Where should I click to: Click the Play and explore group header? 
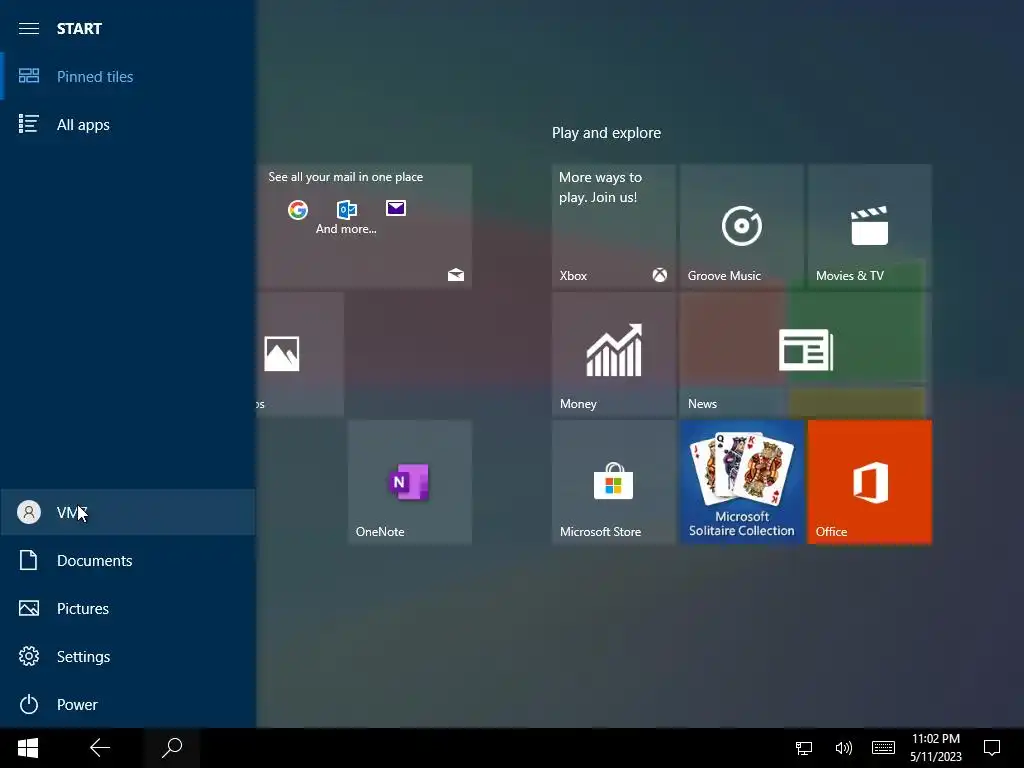coord(606,133)
